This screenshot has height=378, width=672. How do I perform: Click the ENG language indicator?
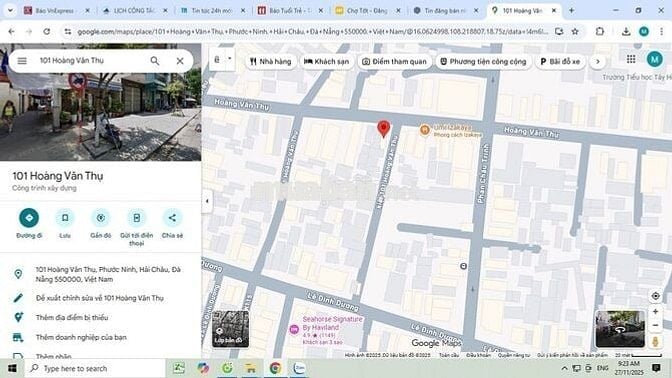pyautogui.click(x=602, y=368)
